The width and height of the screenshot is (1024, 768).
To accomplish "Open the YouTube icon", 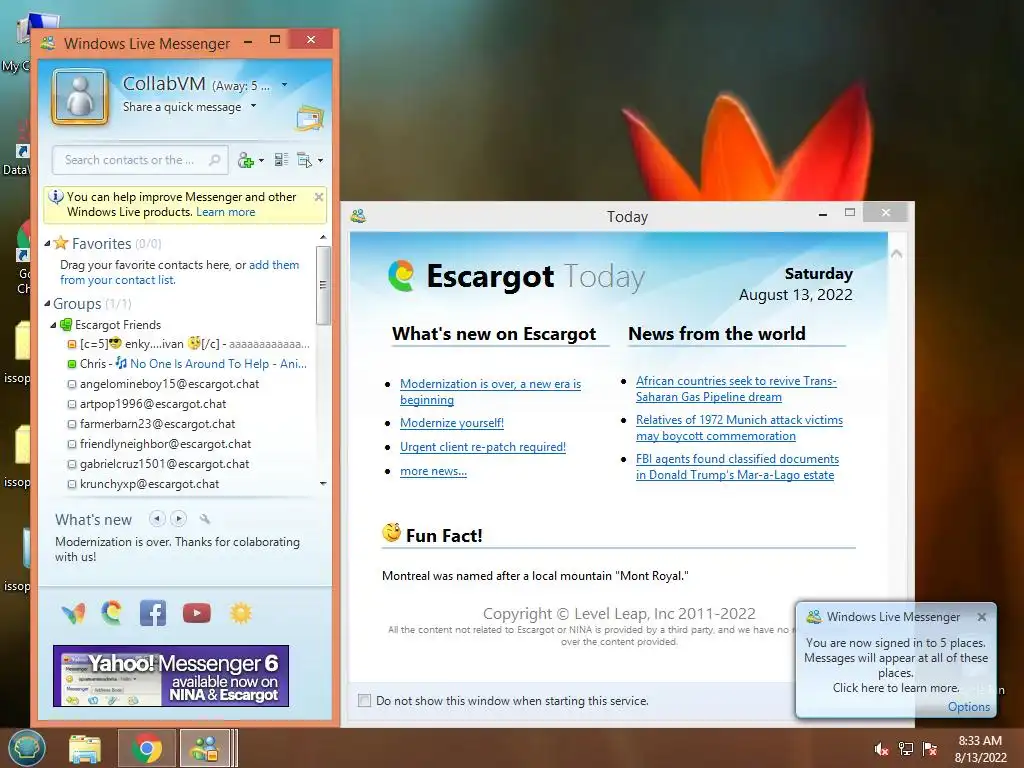I will pos(197,613).
